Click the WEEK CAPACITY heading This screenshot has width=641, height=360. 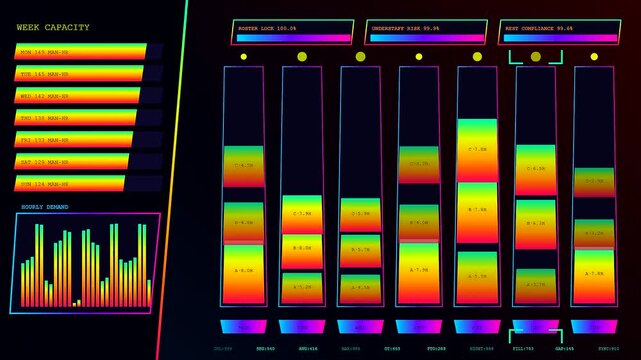[53, 27]
